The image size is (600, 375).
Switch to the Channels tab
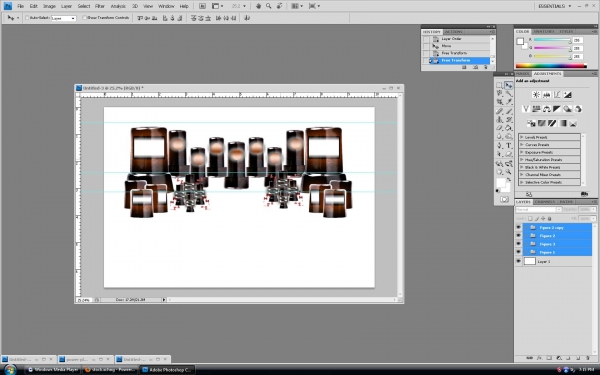click(545, 202)
